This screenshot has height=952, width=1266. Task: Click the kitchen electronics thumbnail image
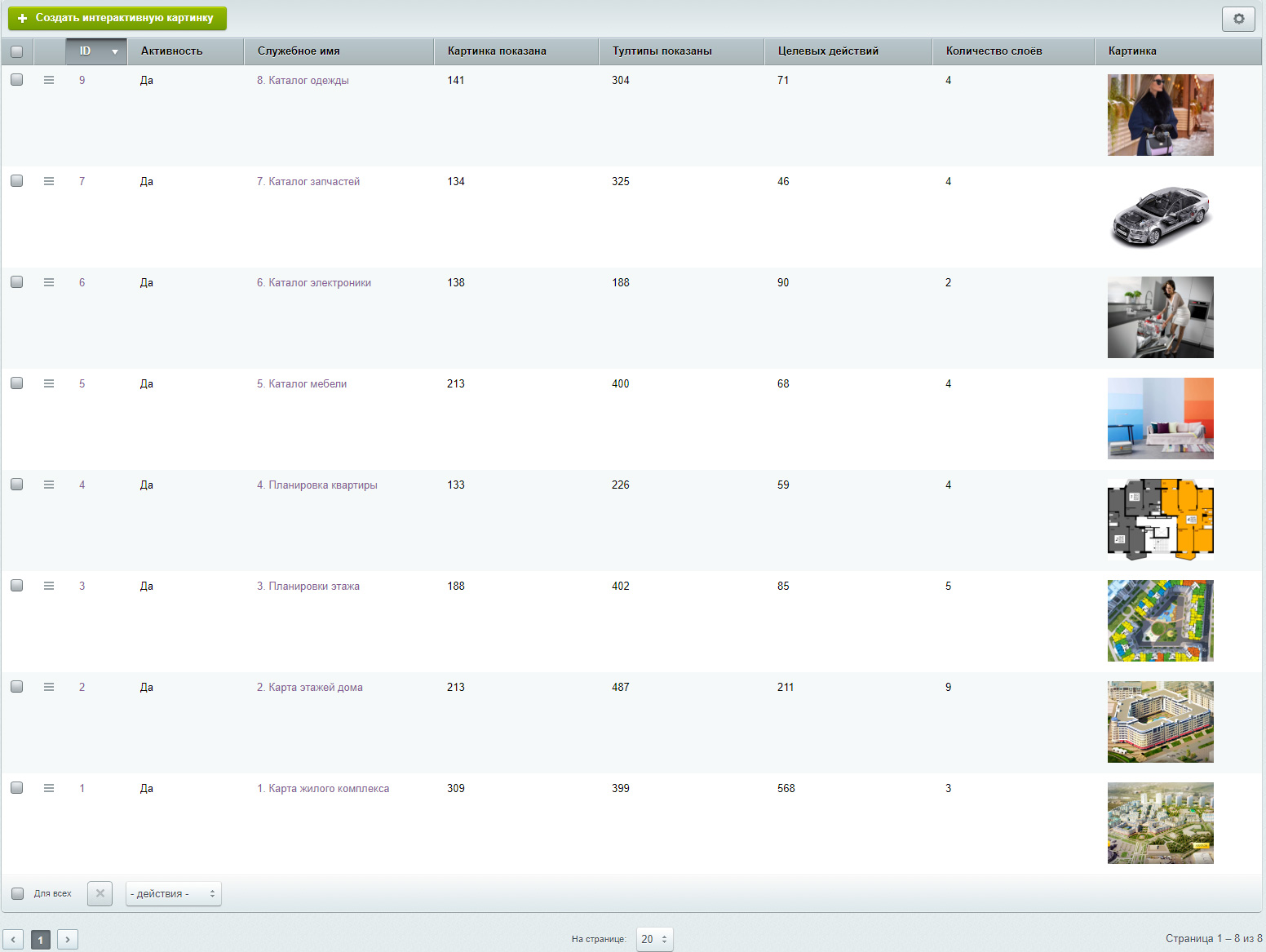point(1161,317)
